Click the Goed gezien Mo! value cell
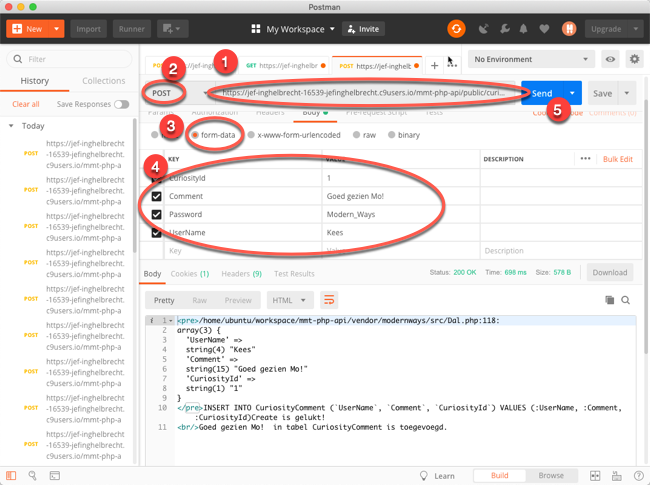This screenshot has width=650, height=485. (400, 196)
